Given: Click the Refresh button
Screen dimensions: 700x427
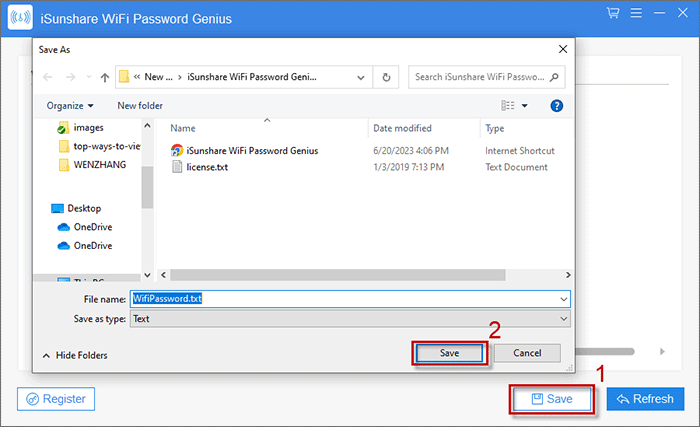Looking at the screenshot, I should point(645,399).
